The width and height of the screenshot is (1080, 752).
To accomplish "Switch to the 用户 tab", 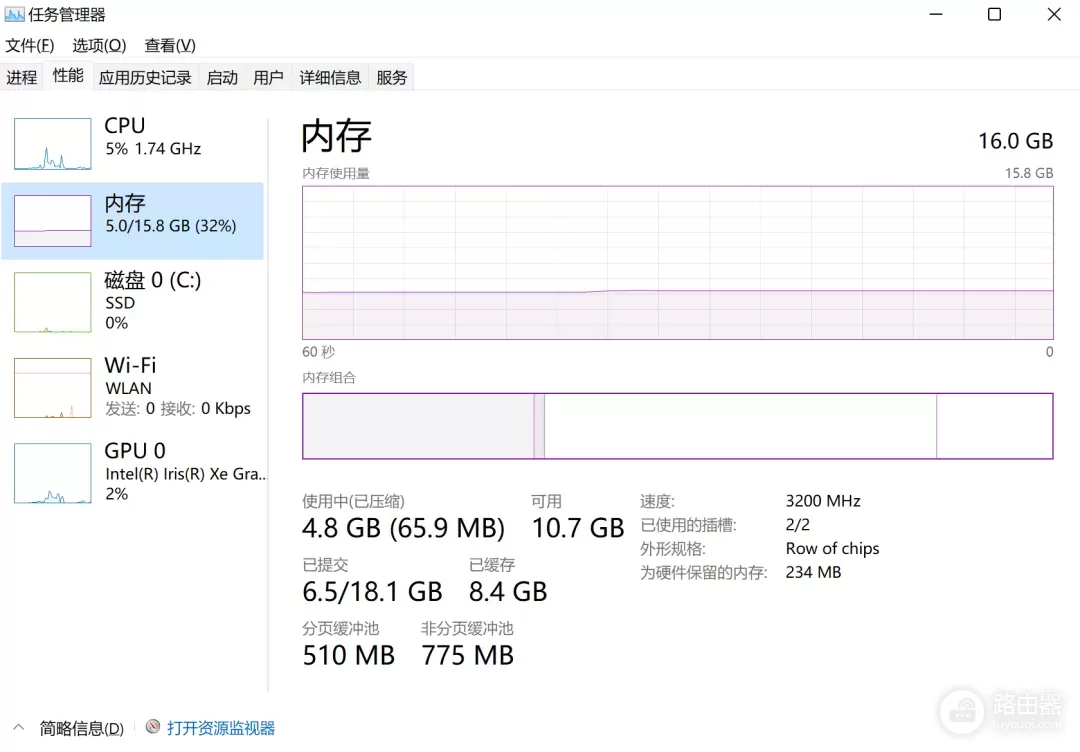I will (x=268, y=77).
